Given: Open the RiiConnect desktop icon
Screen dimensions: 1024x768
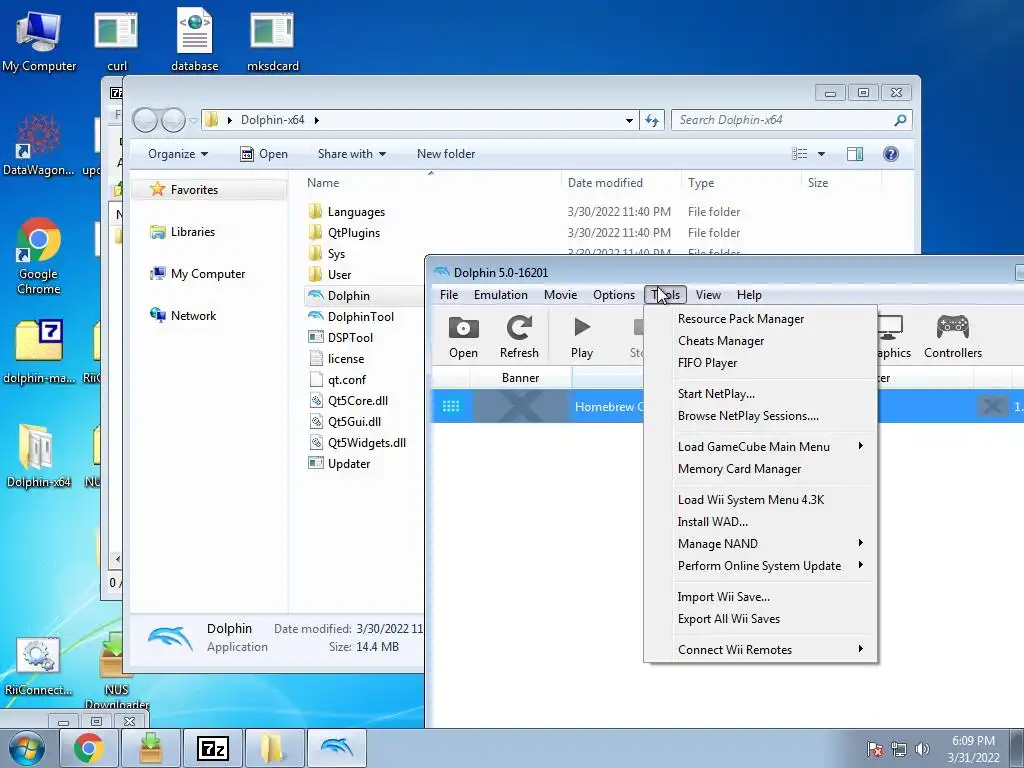Looking at the screenshot, I should pos(39,666).
